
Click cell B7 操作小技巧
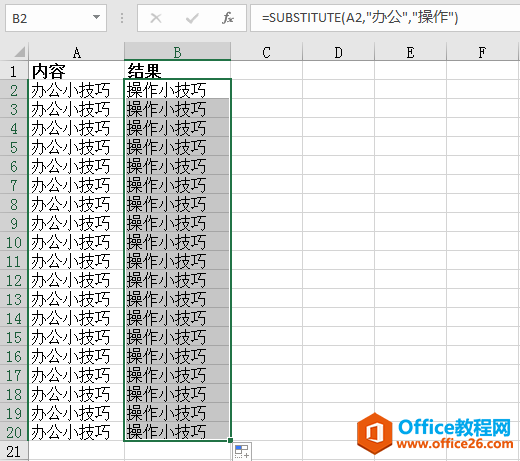pos(177,184)
